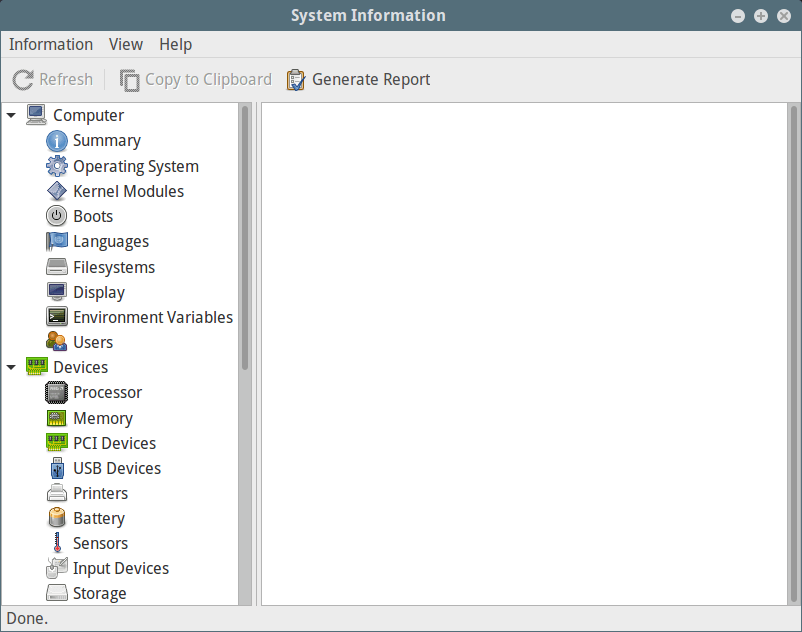
Task: Click the details pane vertical scrollbar
Action: (x=794, y=354)
